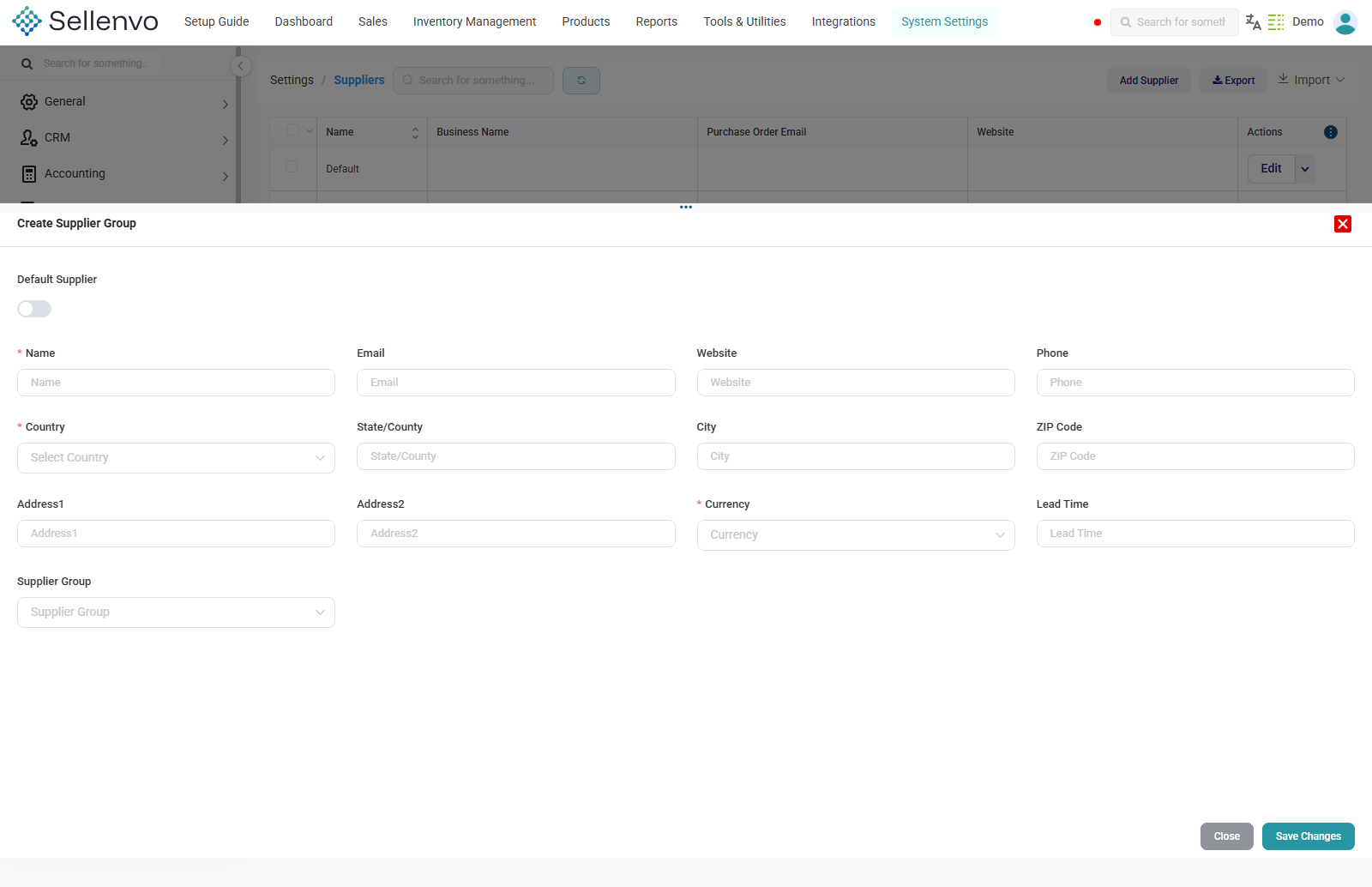1372x887 pixels.
Task: Open the System Settings menu
Action: pyautogui.click(x=944, y=21)
